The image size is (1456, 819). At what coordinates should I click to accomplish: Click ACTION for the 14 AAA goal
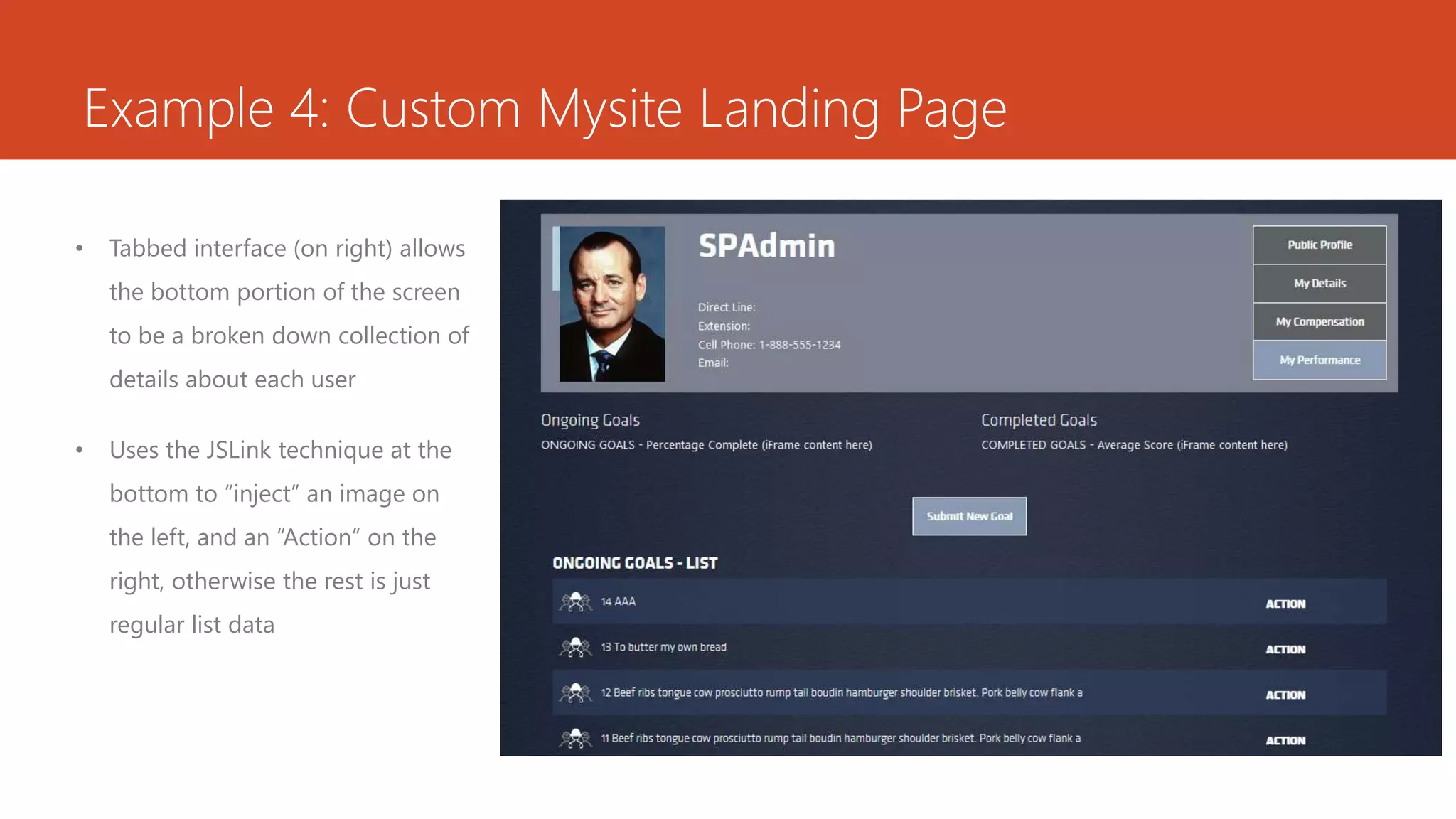point(1285,604)
